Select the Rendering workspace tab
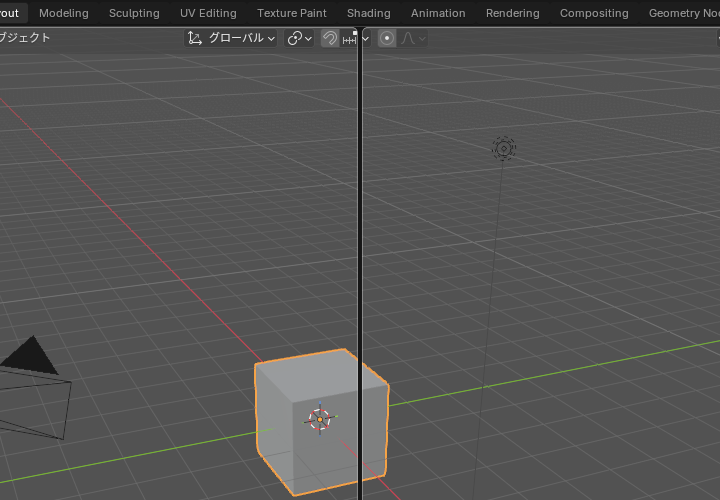The width and height of the screenshot is (720, 500). [512, 13]
